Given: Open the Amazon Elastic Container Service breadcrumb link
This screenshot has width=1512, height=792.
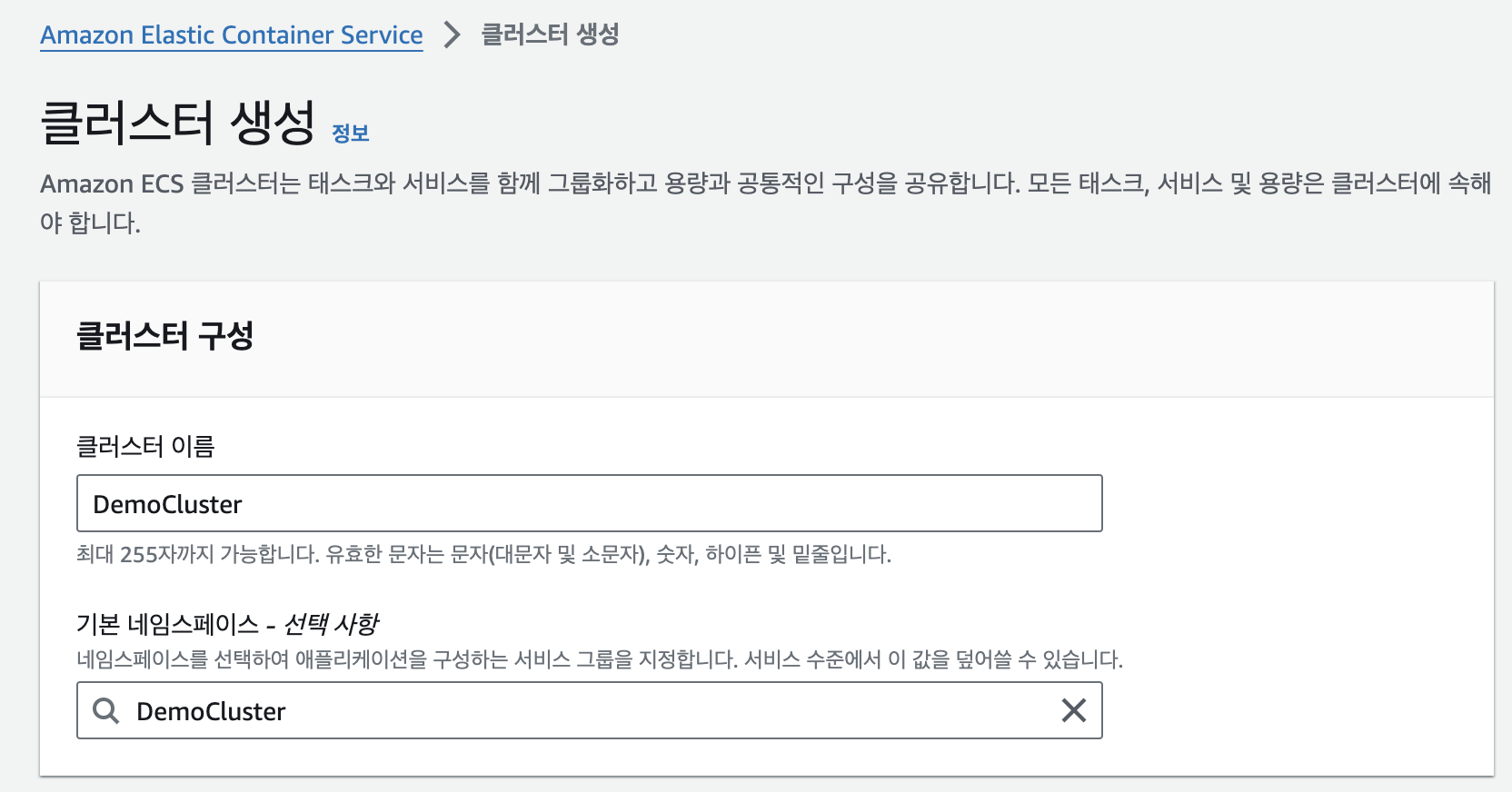Looking at the screenshot, I should click(x=231, y=35).
